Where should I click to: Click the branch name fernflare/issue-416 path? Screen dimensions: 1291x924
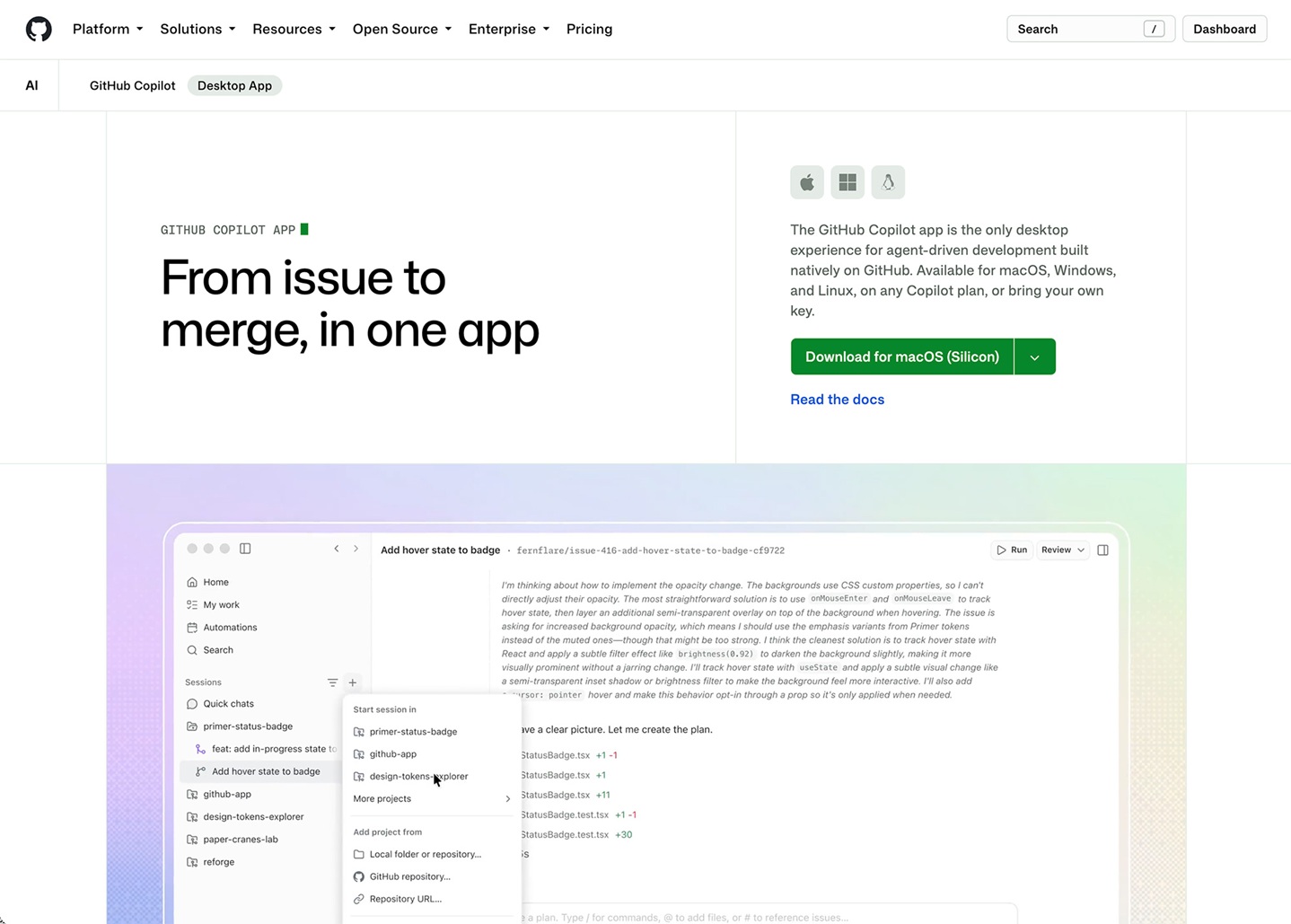651,550
